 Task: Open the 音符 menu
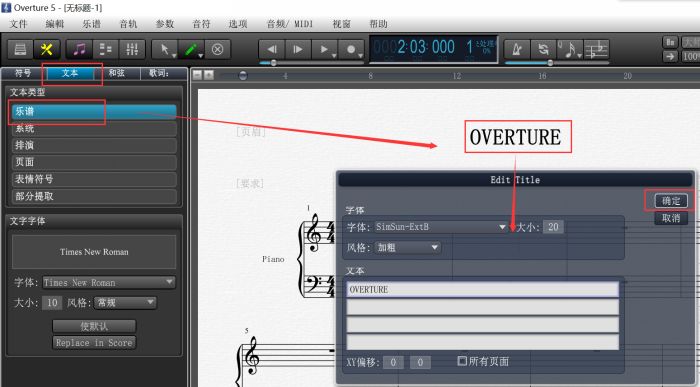pos(201,24)
